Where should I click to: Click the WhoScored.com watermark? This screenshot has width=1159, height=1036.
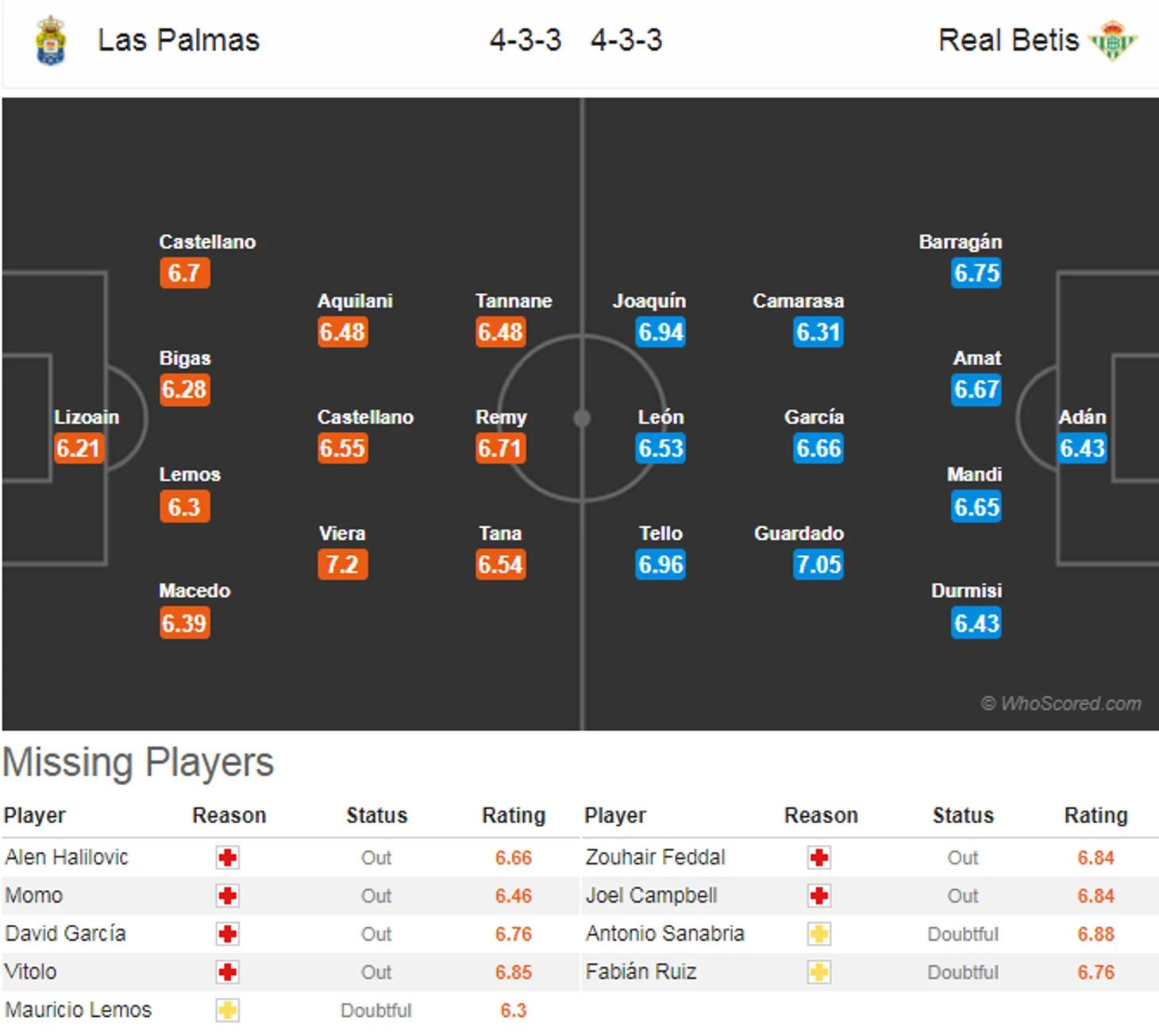pos(1061,703)
